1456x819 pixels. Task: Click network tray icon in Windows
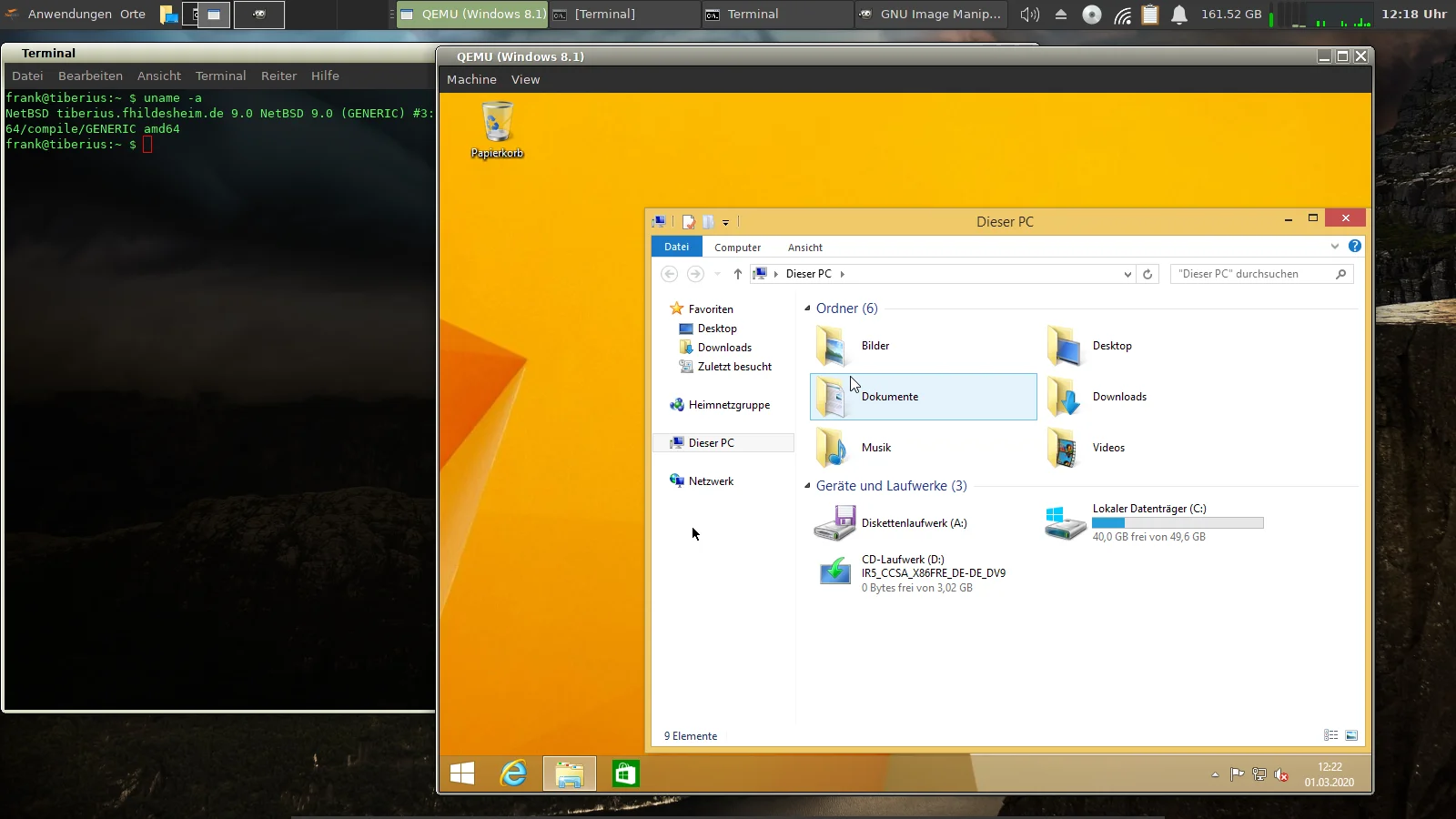[x=1259, y=774]
